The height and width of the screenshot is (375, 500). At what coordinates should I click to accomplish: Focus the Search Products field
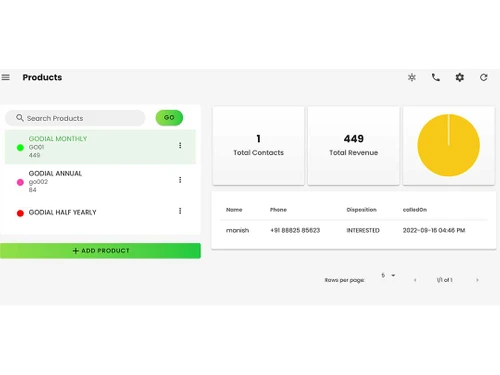click(x=75, y=118)
